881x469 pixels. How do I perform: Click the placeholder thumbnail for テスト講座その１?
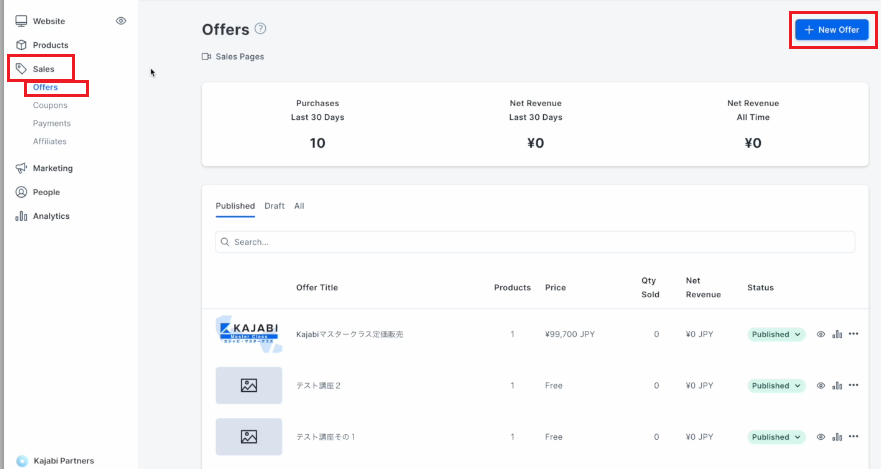pyautogui.click(x=249, y=437)
